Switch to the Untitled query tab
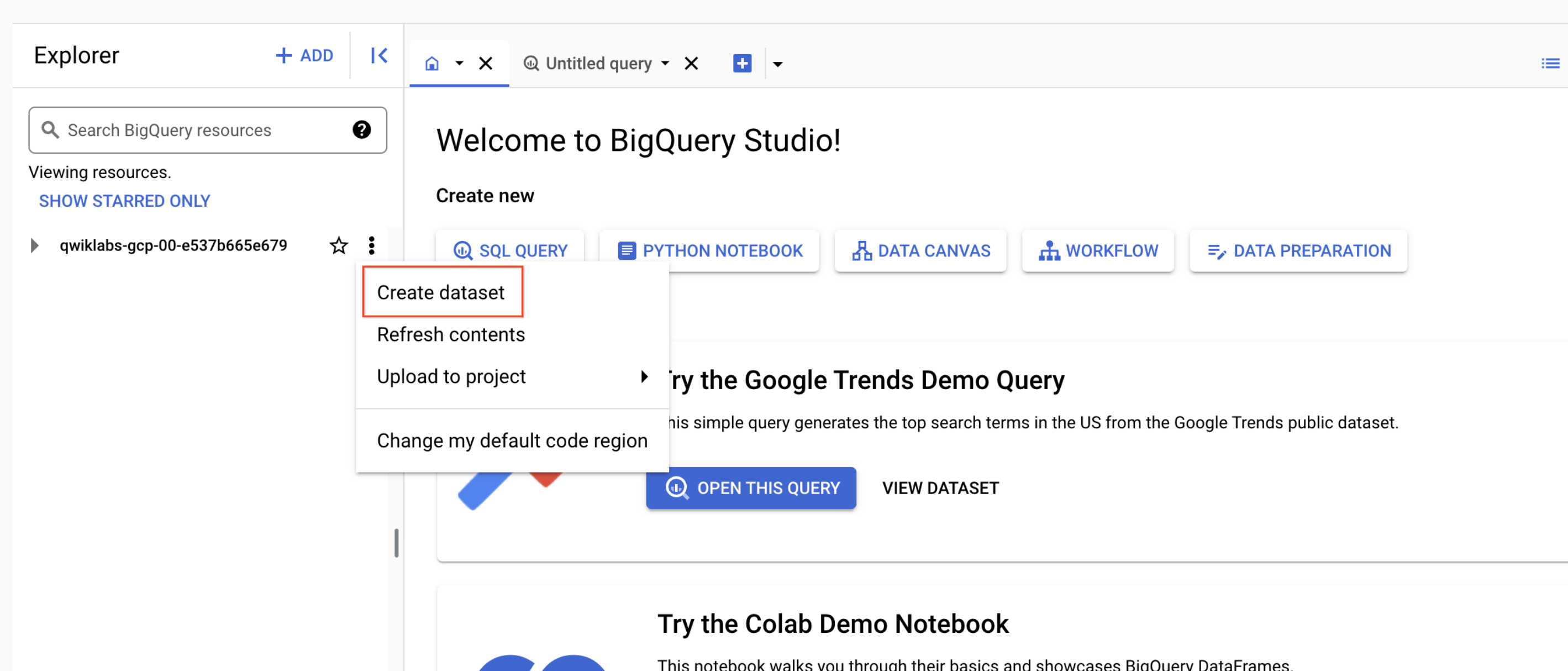 pyautogui.click(x=597, y=62)
